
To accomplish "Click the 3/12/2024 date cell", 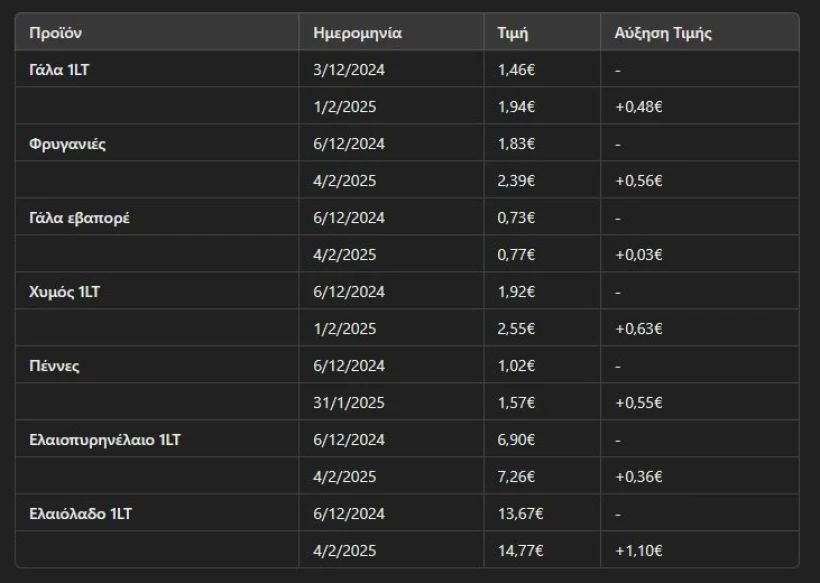I will 349,69.
